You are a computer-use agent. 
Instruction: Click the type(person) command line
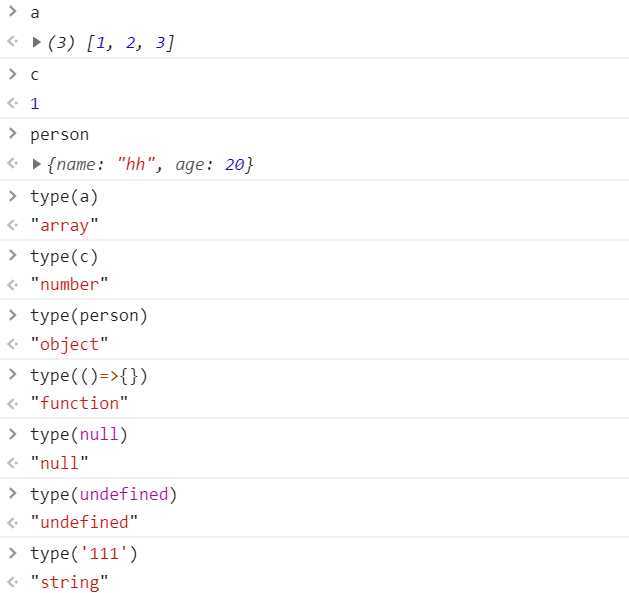point(89,316)
